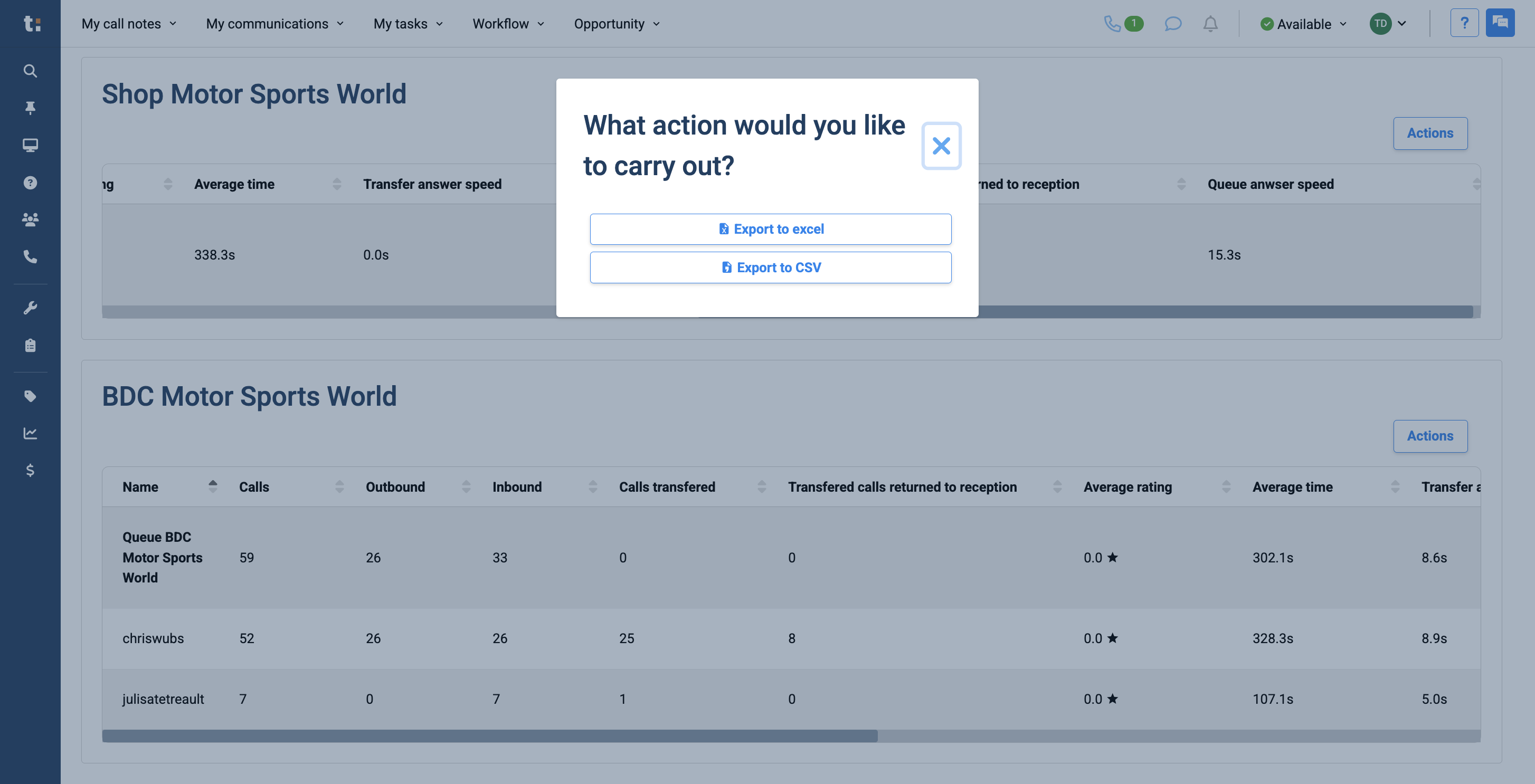This screenshot has height=784, width=1535.
Task: Expand the TD profile account dropdown
Action: click(x=1389, y=24)
